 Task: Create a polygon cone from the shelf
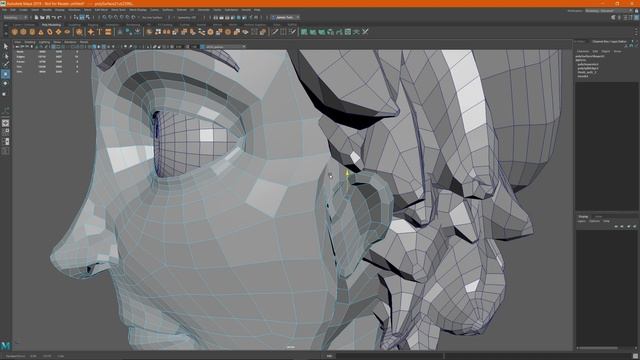point(41,31)
